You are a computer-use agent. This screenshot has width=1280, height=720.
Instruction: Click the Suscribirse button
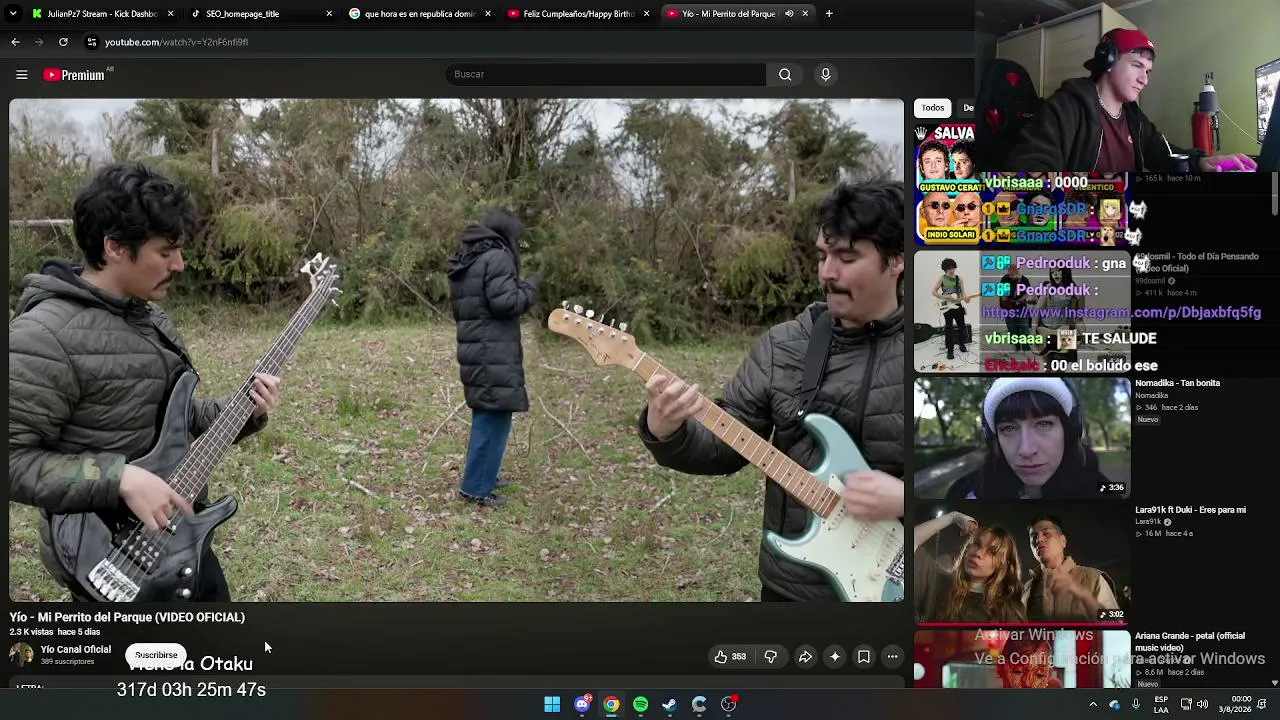(156, 656)
